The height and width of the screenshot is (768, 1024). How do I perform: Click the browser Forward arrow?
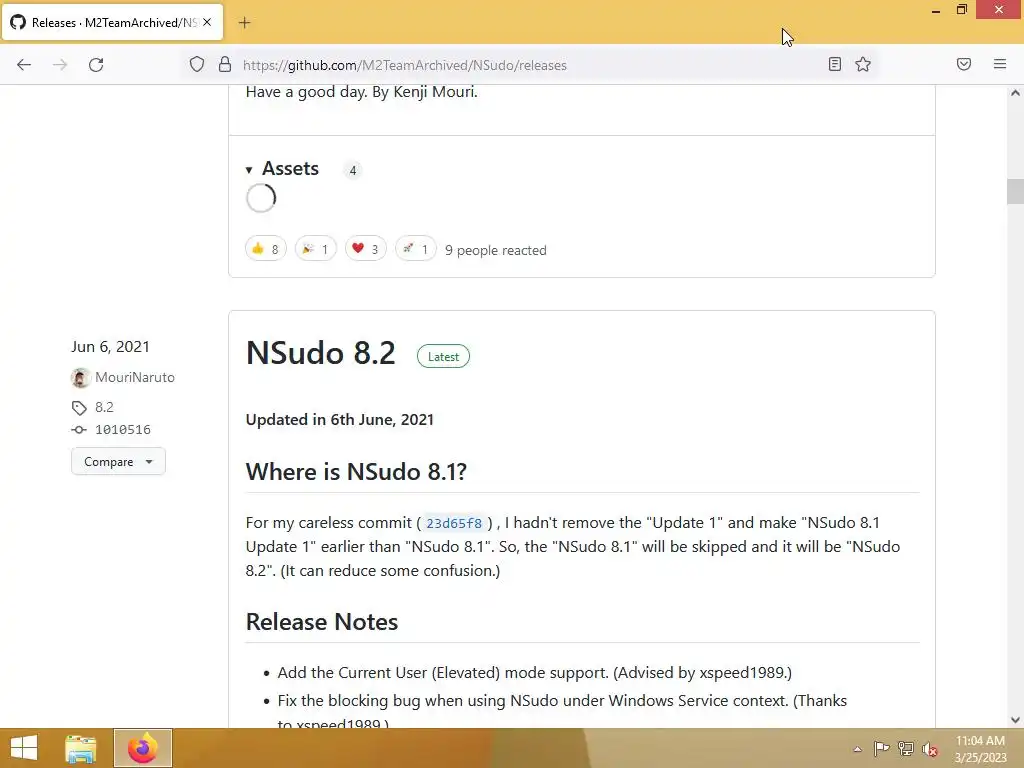pos(60,65)
